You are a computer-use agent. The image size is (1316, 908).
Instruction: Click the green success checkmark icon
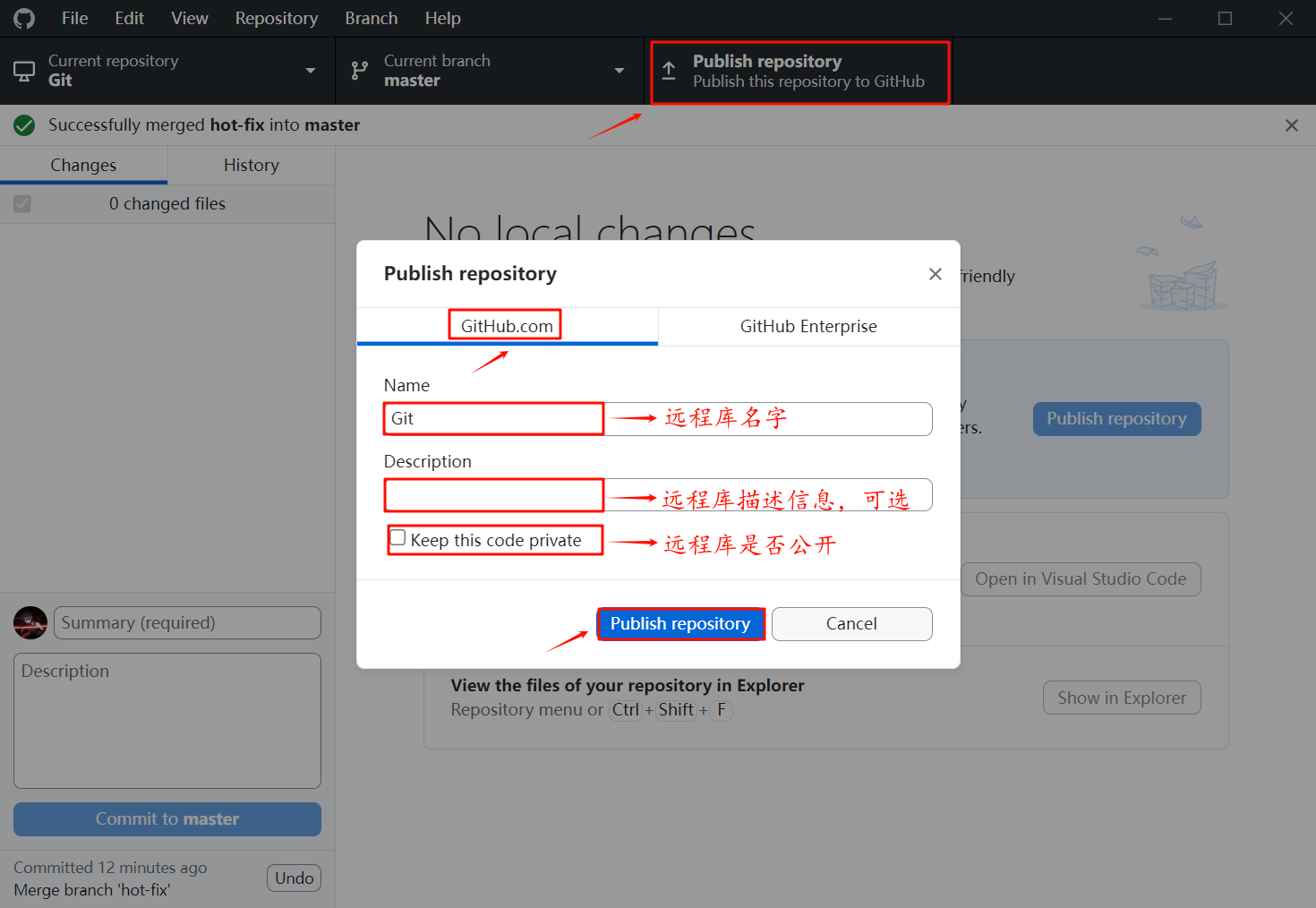click(24, 125)
